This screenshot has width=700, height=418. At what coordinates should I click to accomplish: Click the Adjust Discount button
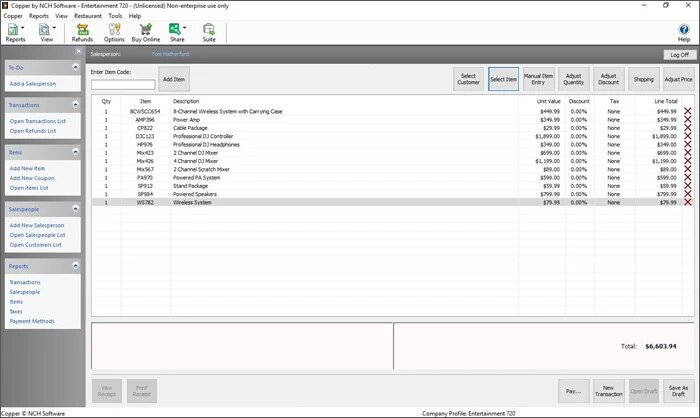[x=608, y=79]
